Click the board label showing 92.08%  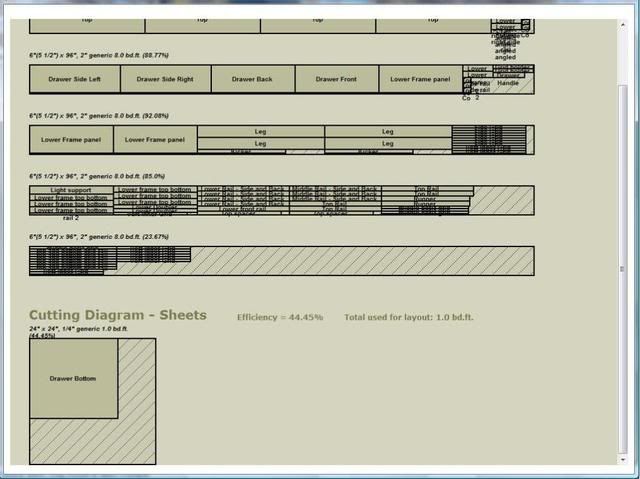pos(99,116)
